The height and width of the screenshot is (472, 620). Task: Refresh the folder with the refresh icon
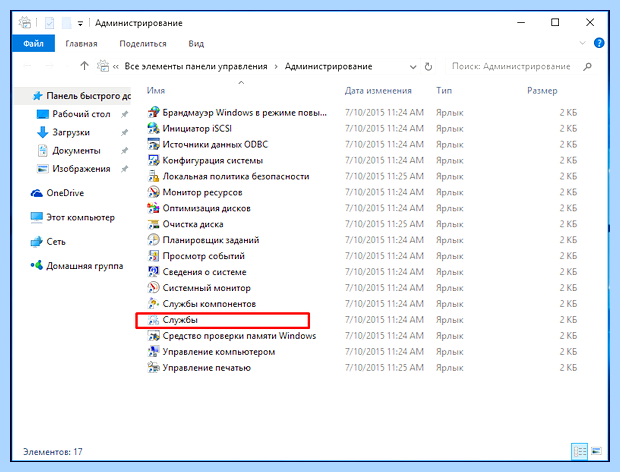pyautogui.click(x=428, y=66)
